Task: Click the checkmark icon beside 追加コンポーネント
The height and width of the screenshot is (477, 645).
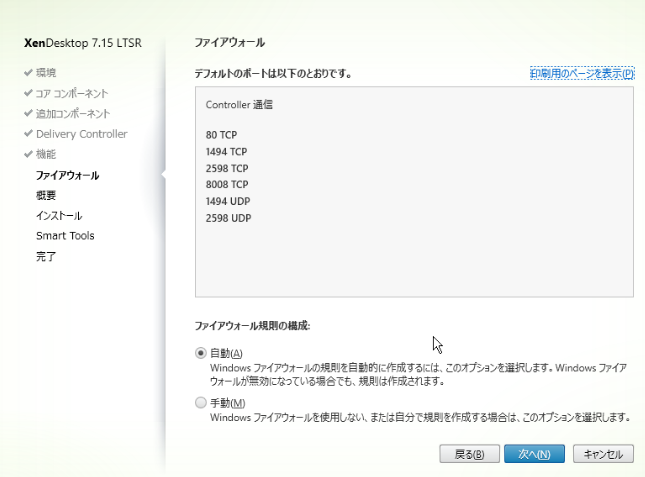Action: [28, 113]
